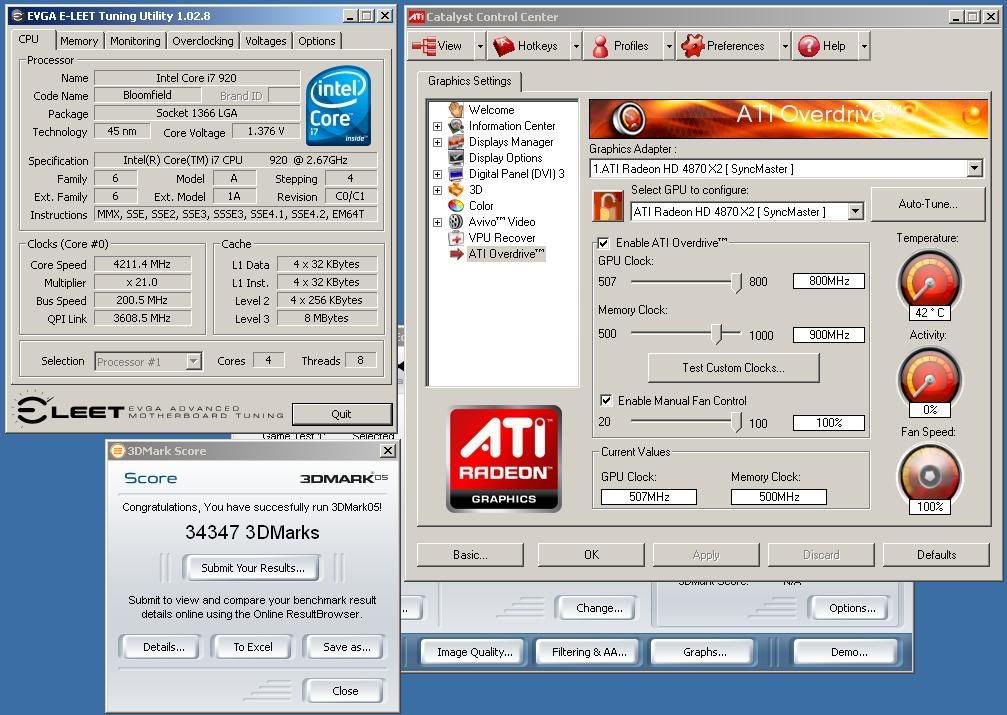Click Submit Your Results button

[252, 568]
